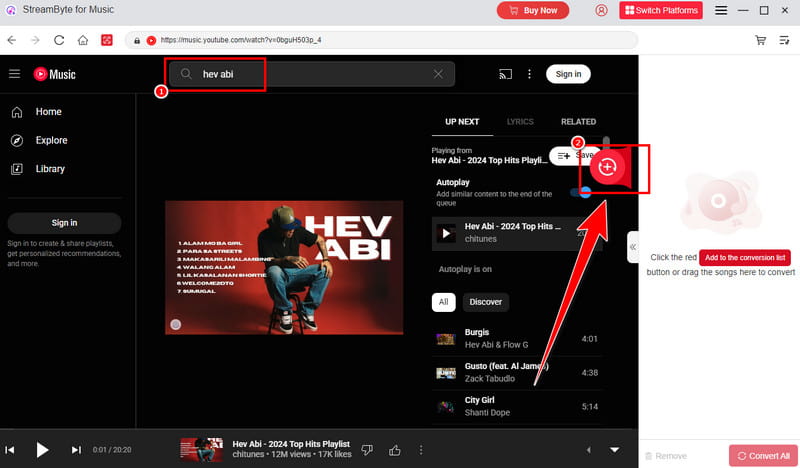Toggle the Autoplay switch
800x468 pixels.
[581, 192]
